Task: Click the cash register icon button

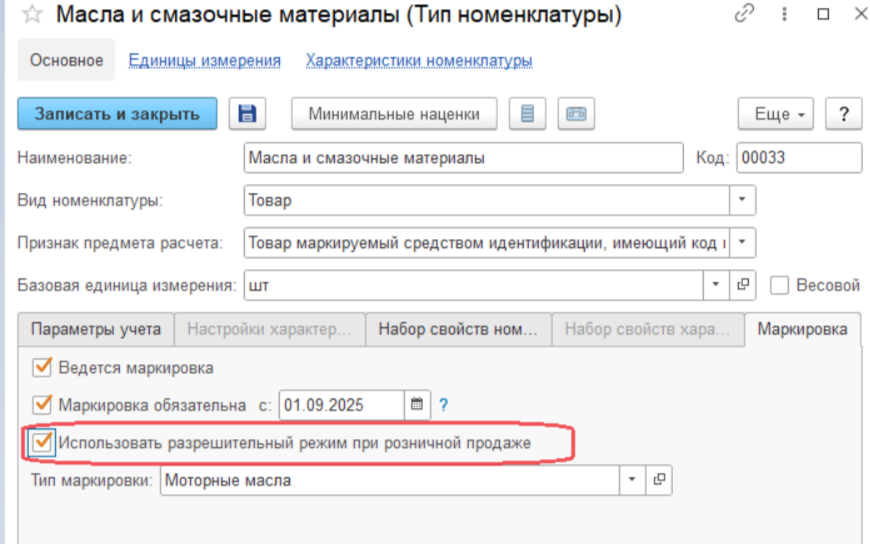Action: pyautogui.click(x=576, y=114)
